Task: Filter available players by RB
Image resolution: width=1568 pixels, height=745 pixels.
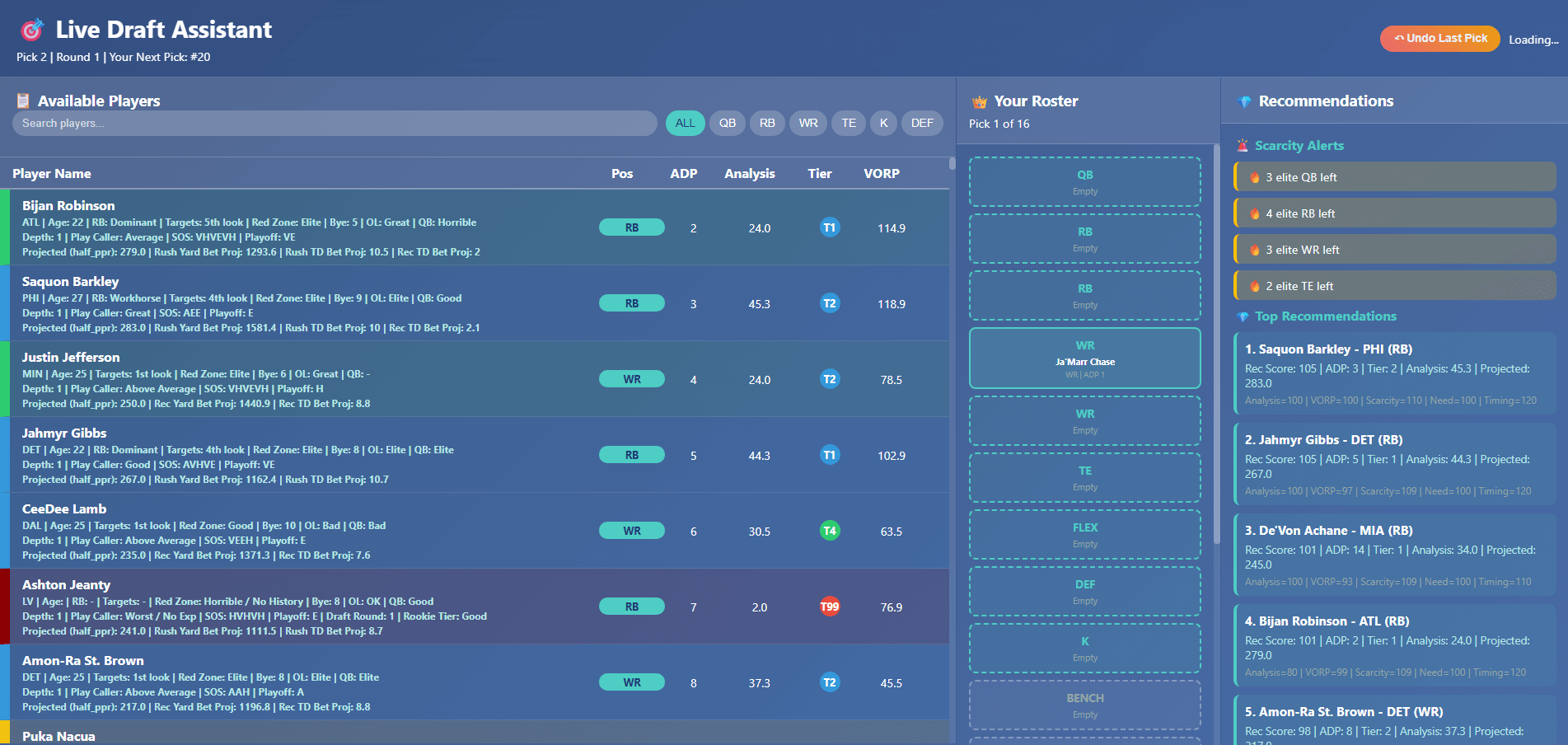Action: (x=767, y=123)
